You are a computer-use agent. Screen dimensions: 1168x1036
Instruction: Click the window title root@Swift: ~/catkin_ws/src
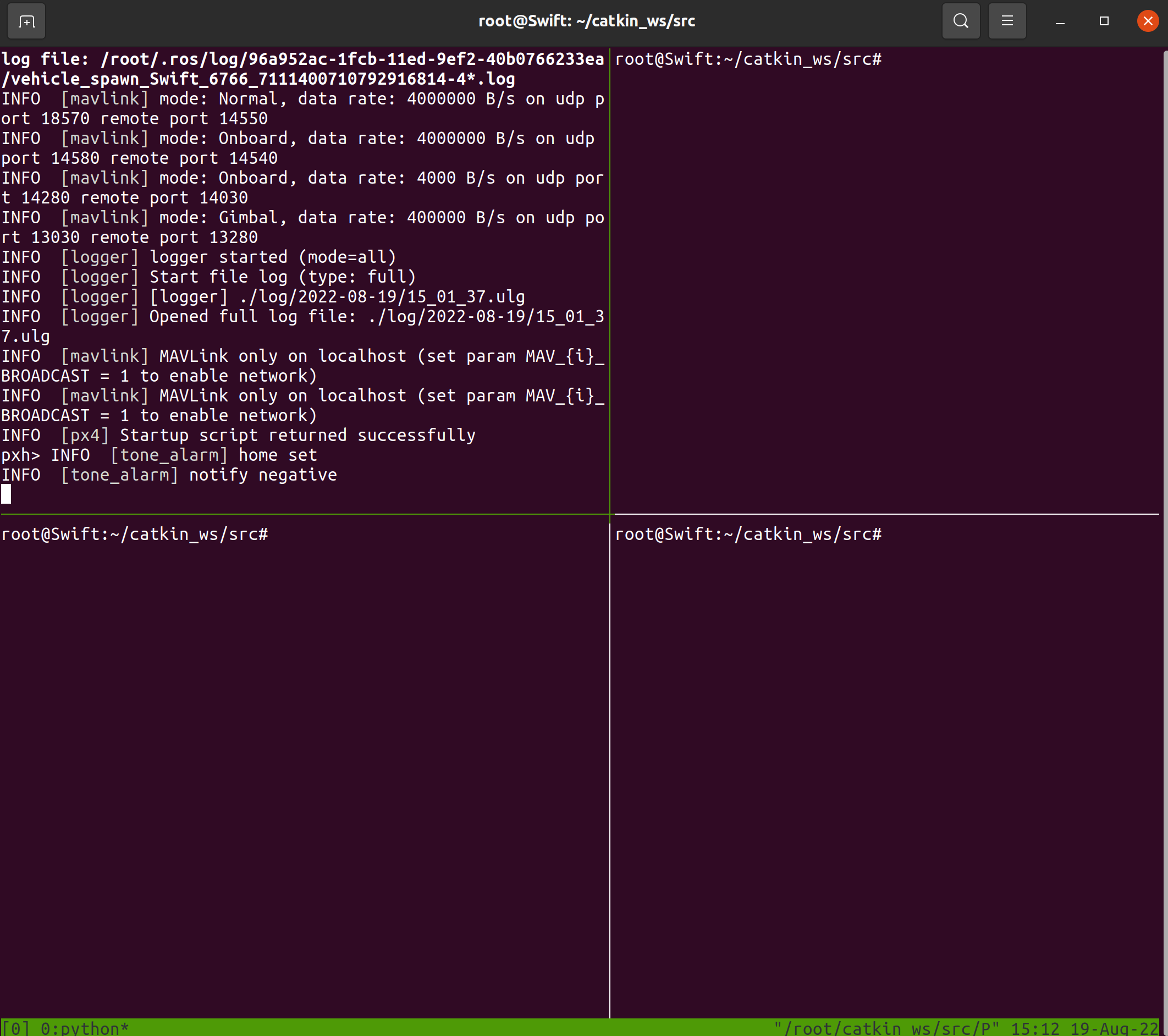click(586, 21)
